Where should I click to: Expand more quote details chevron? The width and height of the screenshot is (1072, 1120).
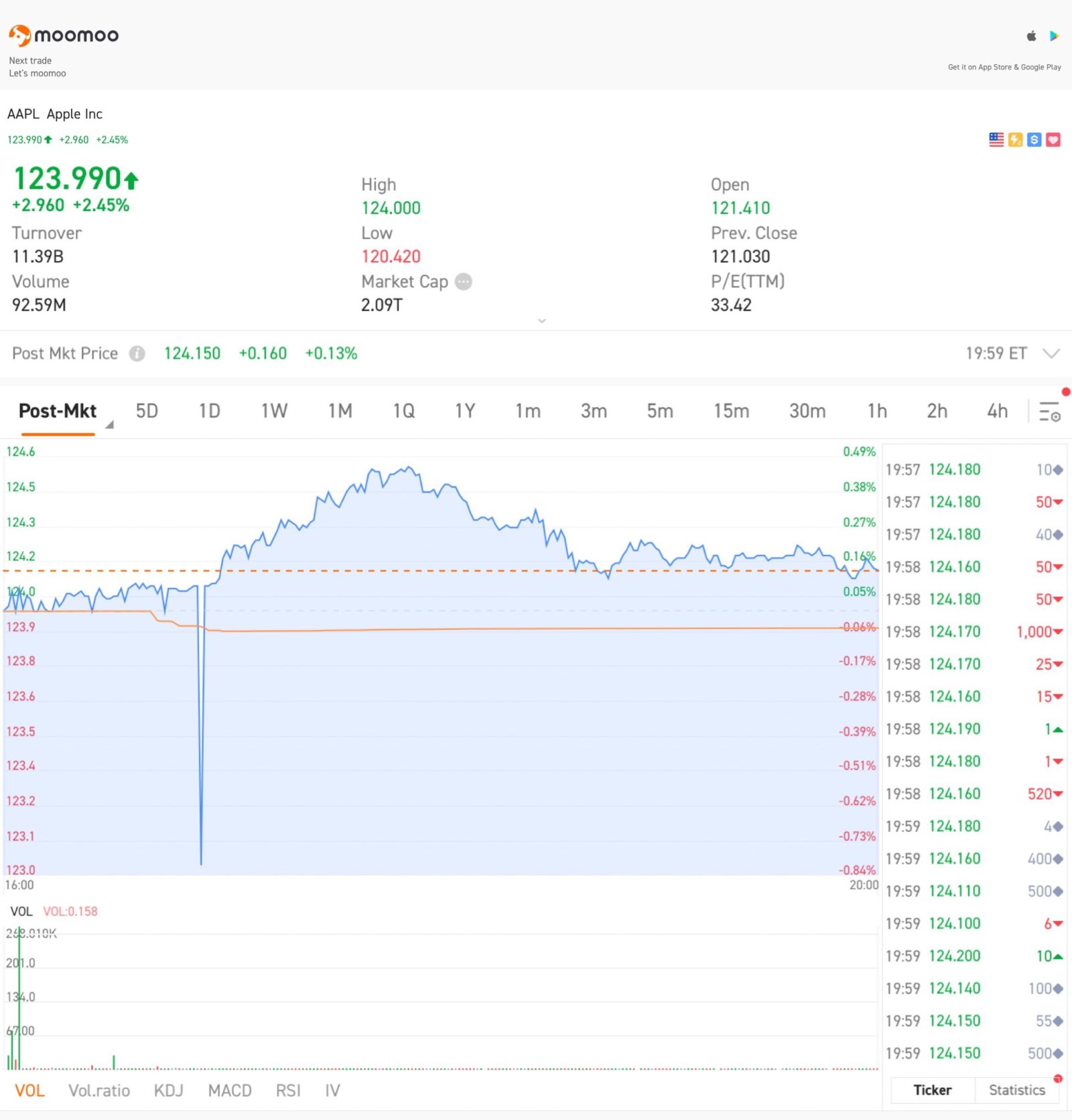(542, 321)
